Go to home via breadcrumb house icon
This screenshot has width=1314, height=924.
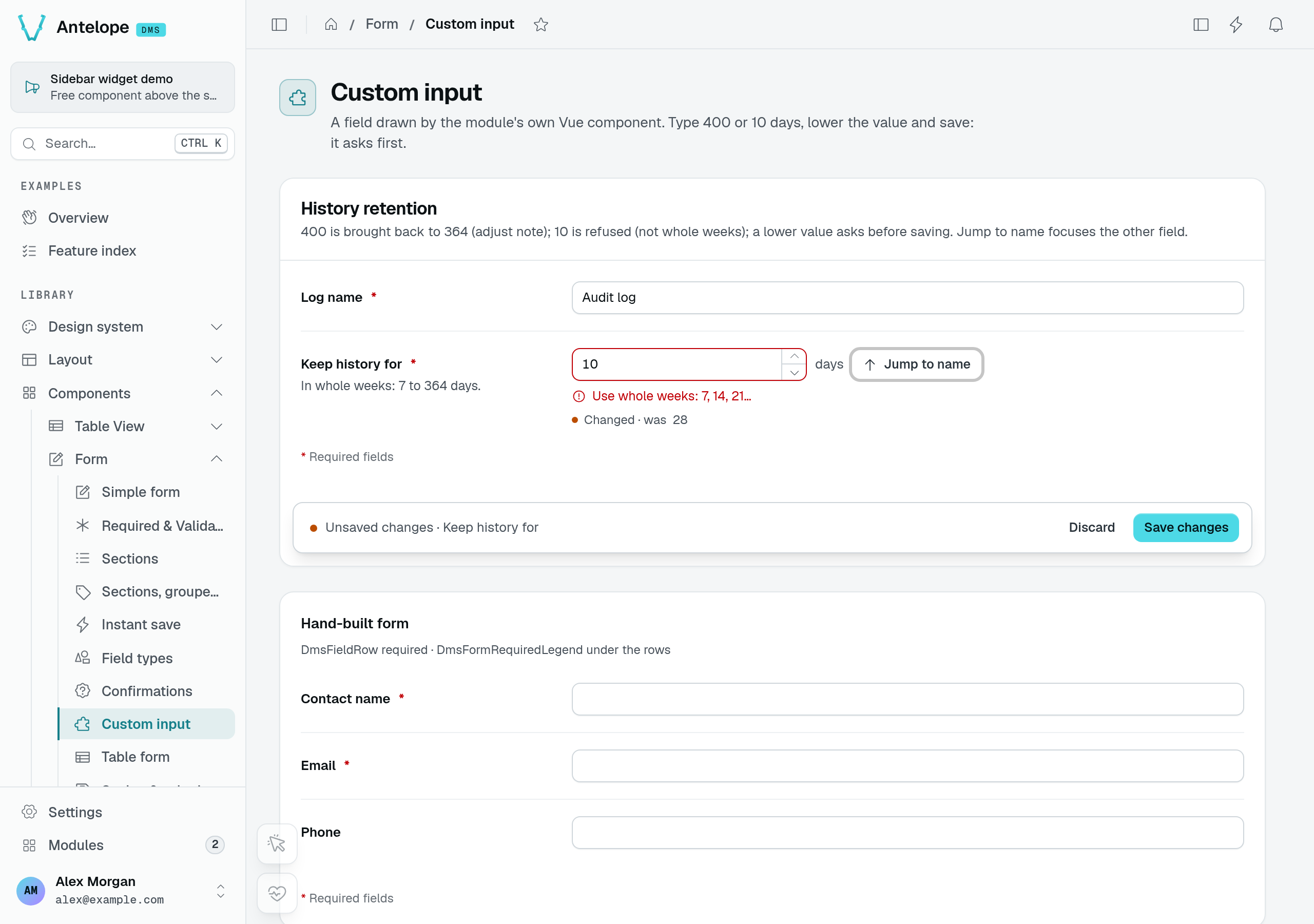coord(331,24)
